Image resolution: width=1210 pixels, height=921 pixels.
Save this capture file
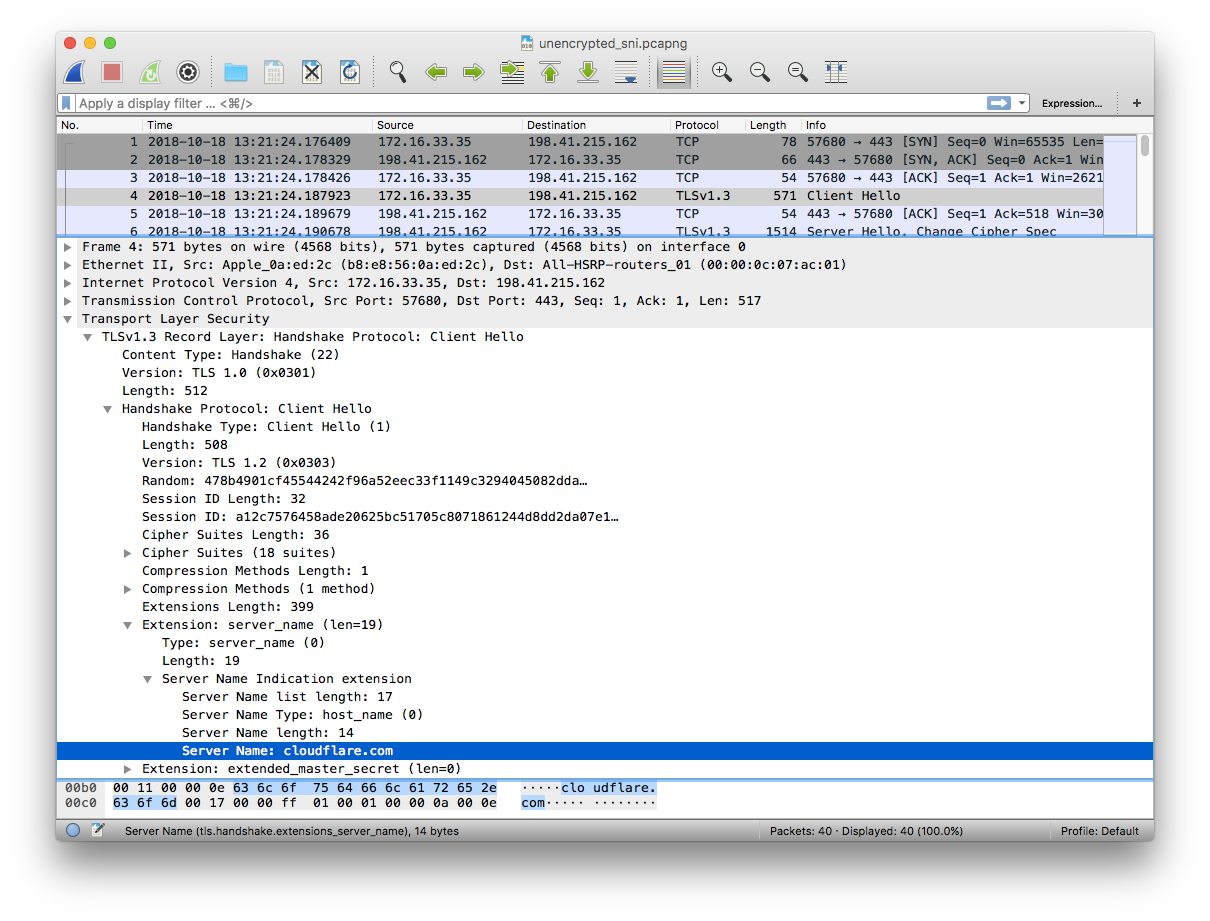[274, 72]
